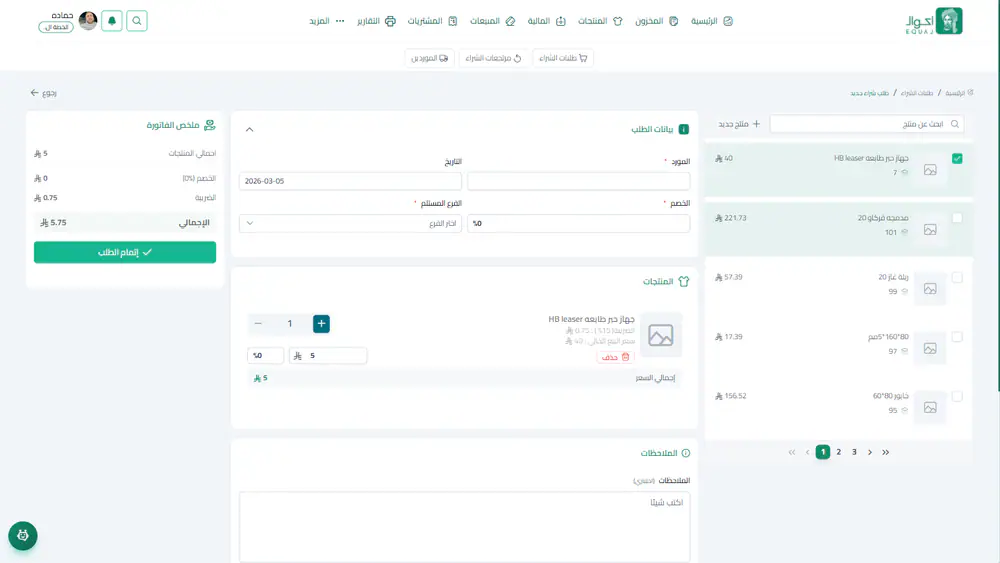Click the quantity value field
The image size is (1000, 563).
[290, 324]
